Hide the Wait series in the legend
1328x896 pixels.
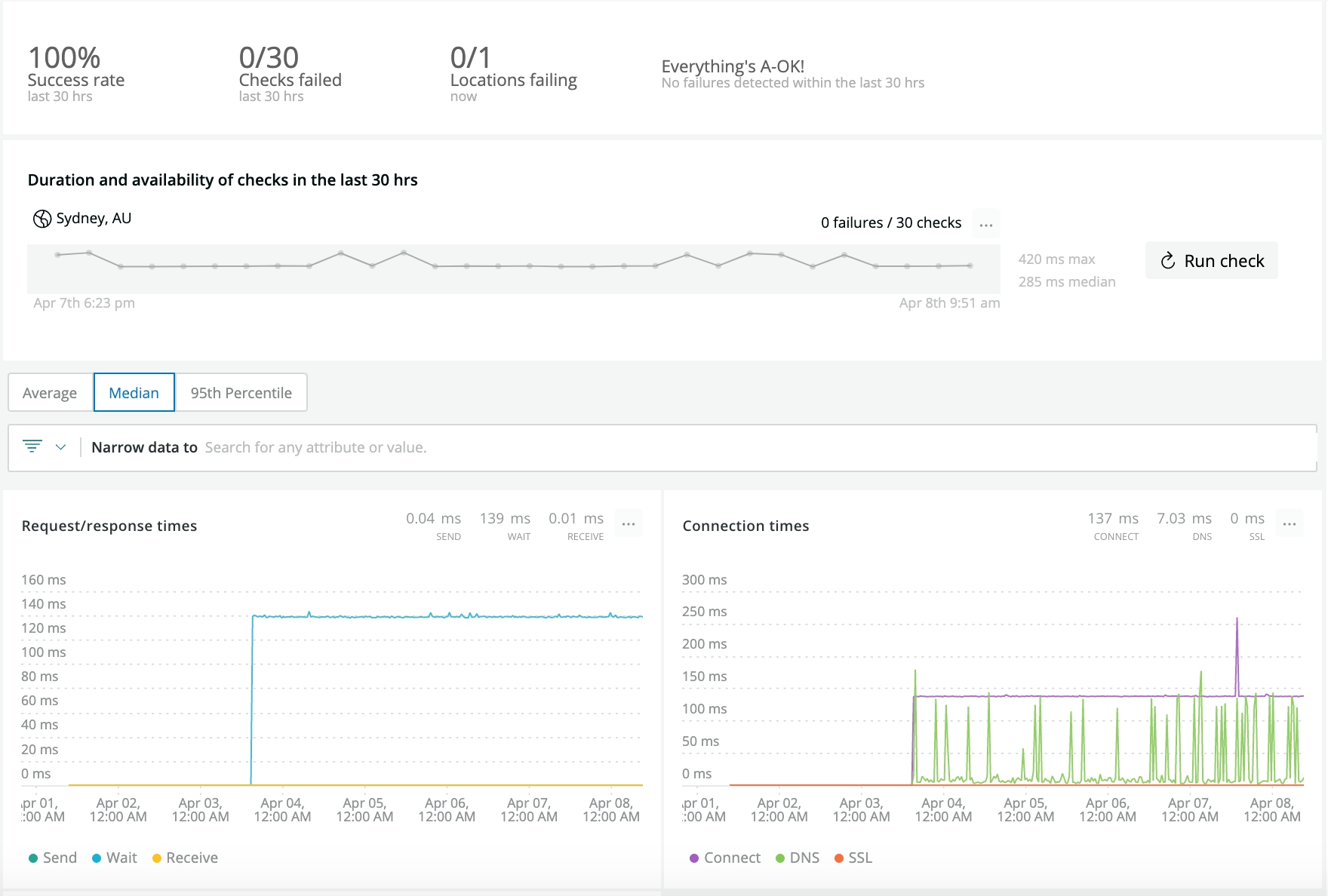(x=114, y=858)
